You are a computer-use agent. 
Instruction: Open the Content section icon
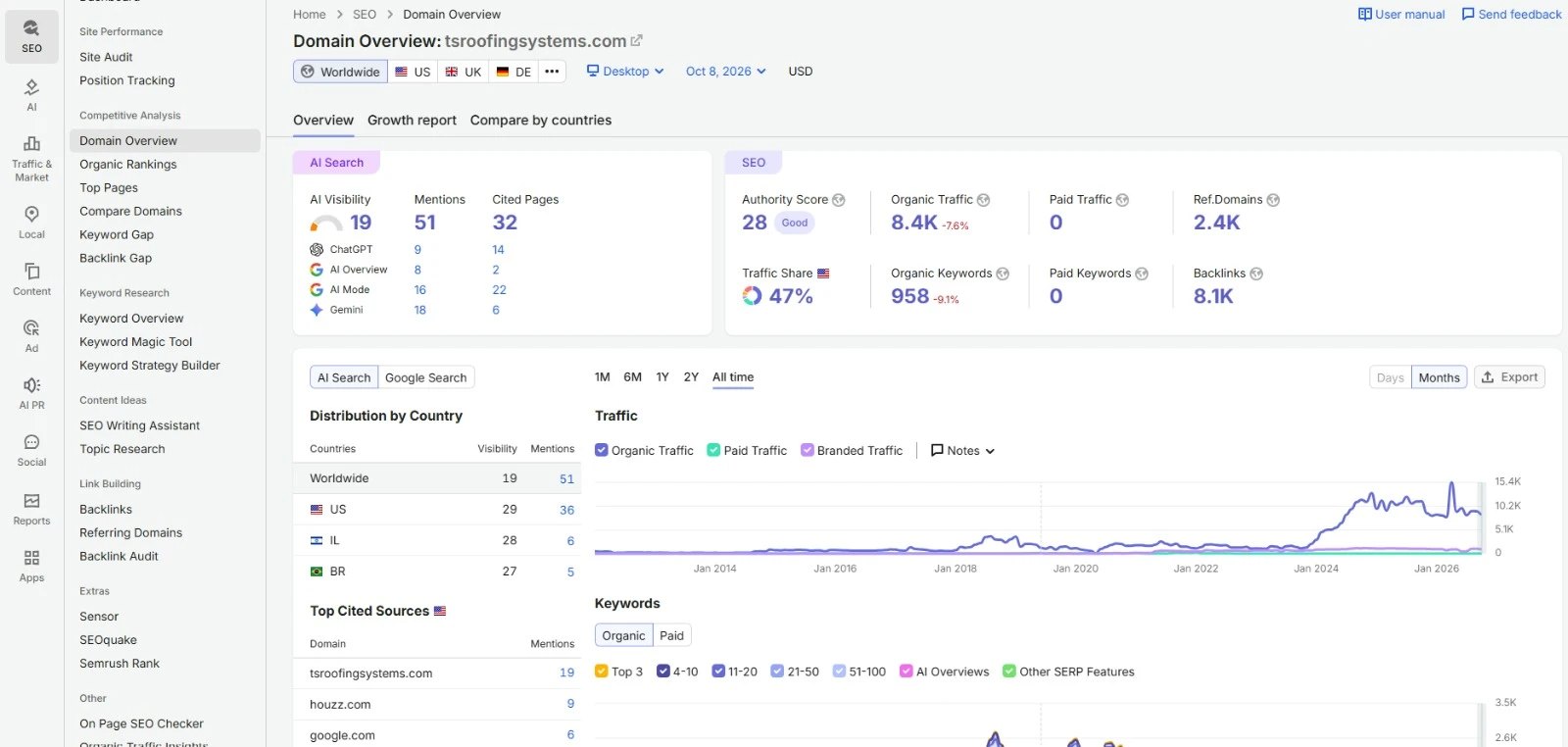(x=31, y=271)
